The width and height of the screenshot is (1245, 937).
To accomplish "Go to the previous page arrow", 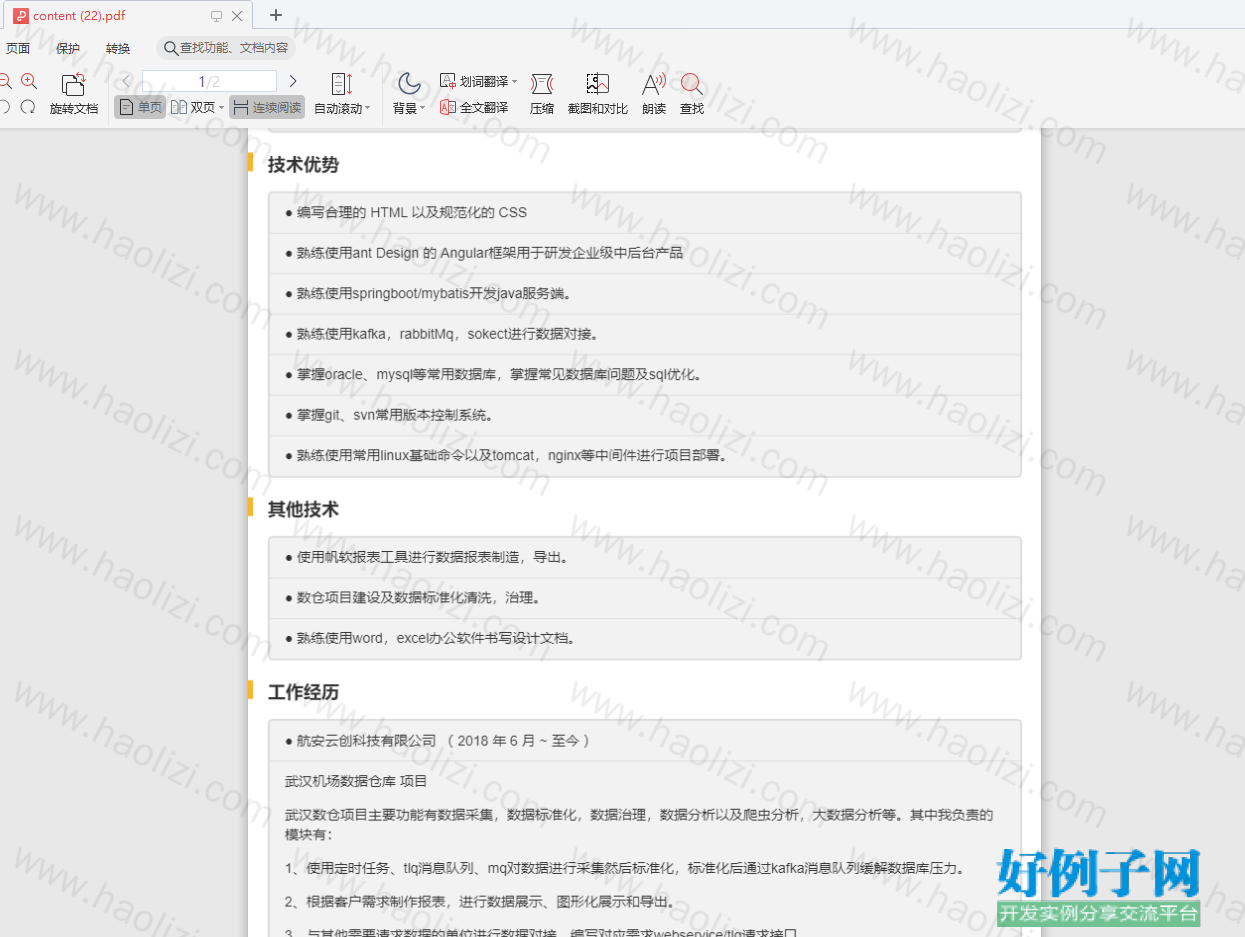I will [126, 81].
